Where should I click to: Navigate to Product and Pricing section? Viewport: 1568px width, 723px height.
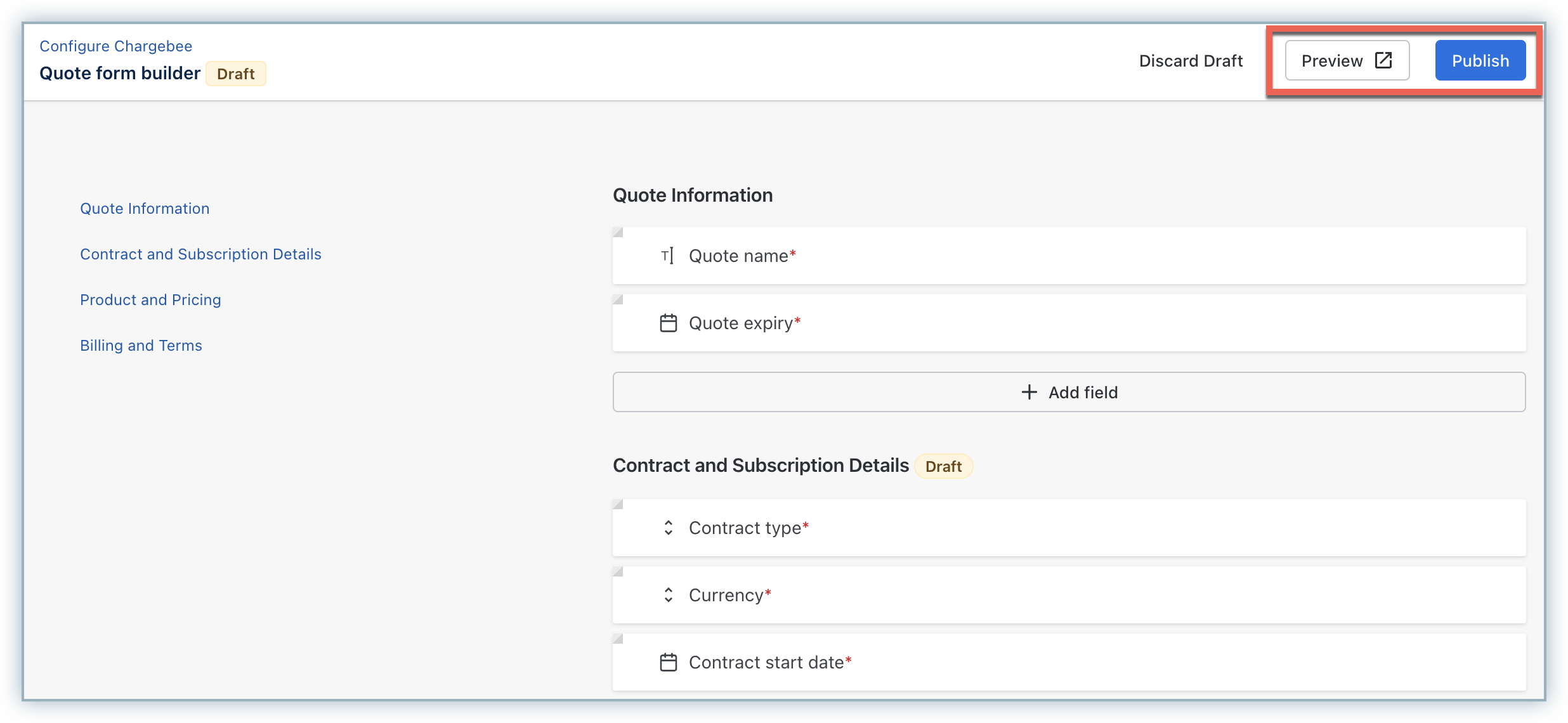150,300
